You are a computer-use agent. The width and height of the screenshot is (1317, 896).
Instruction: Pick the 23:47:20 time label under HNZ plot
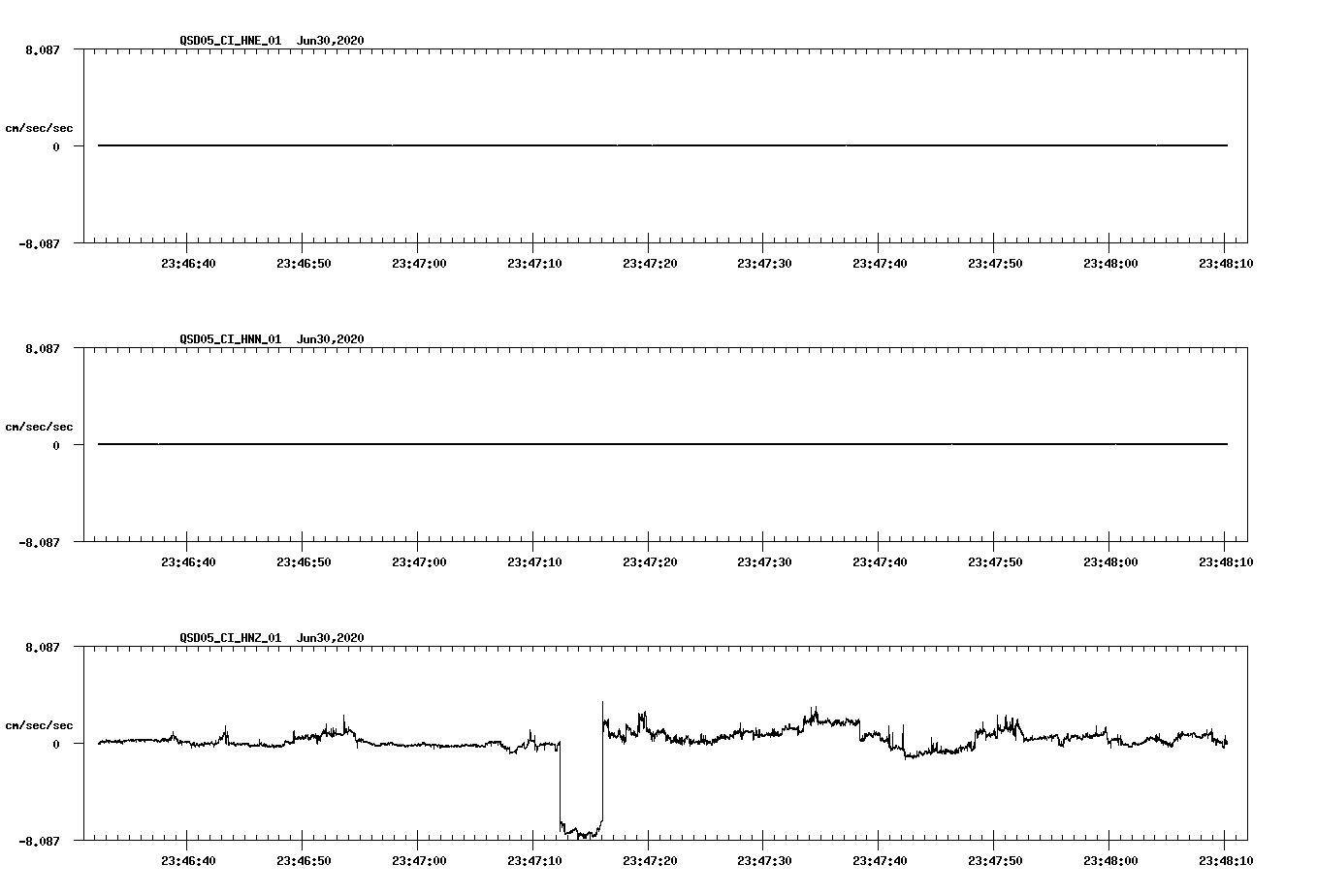pyautogui.click(x=650, y=860)
